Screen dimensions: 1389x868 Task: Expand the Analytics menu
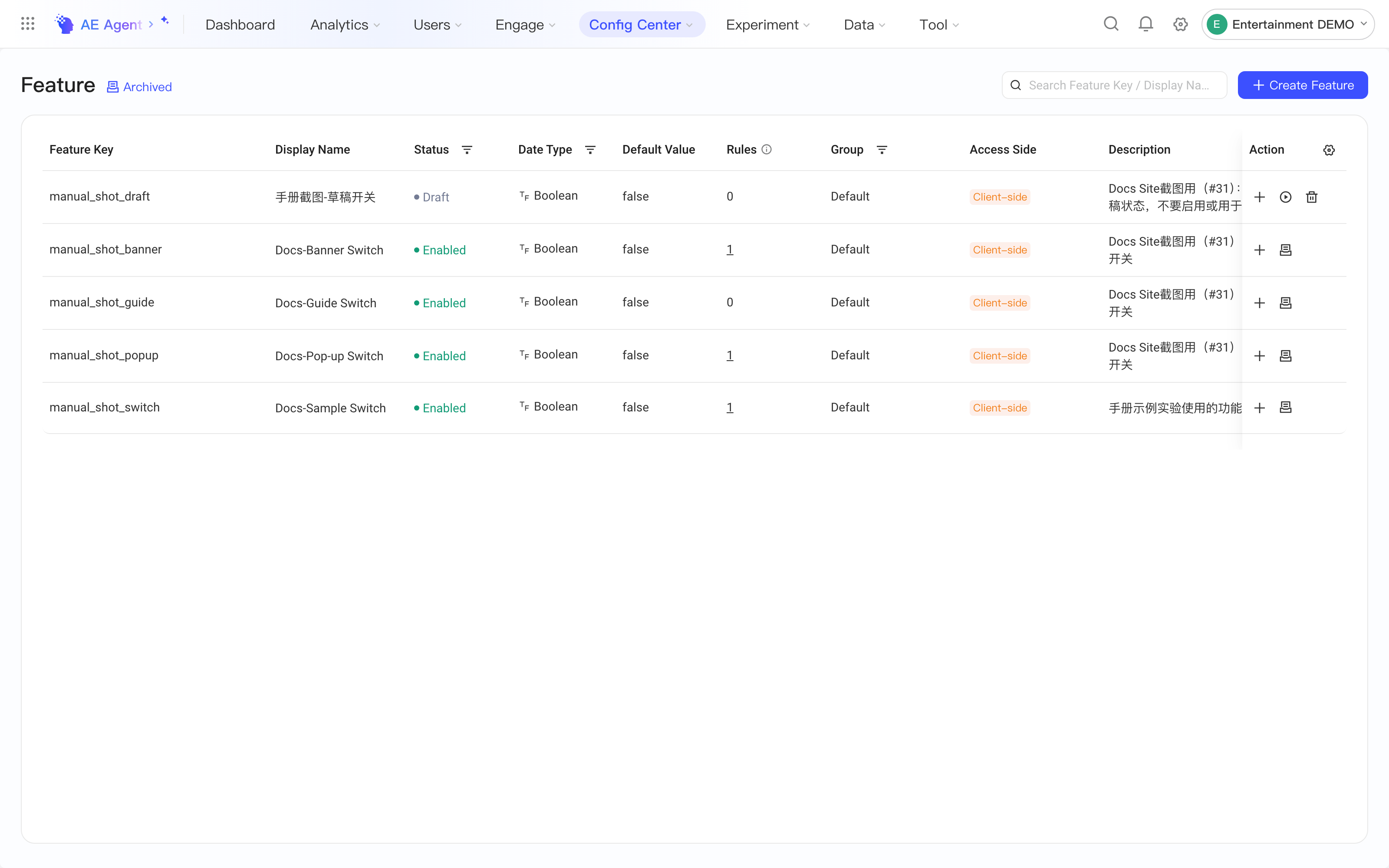[x=345, y=25]
